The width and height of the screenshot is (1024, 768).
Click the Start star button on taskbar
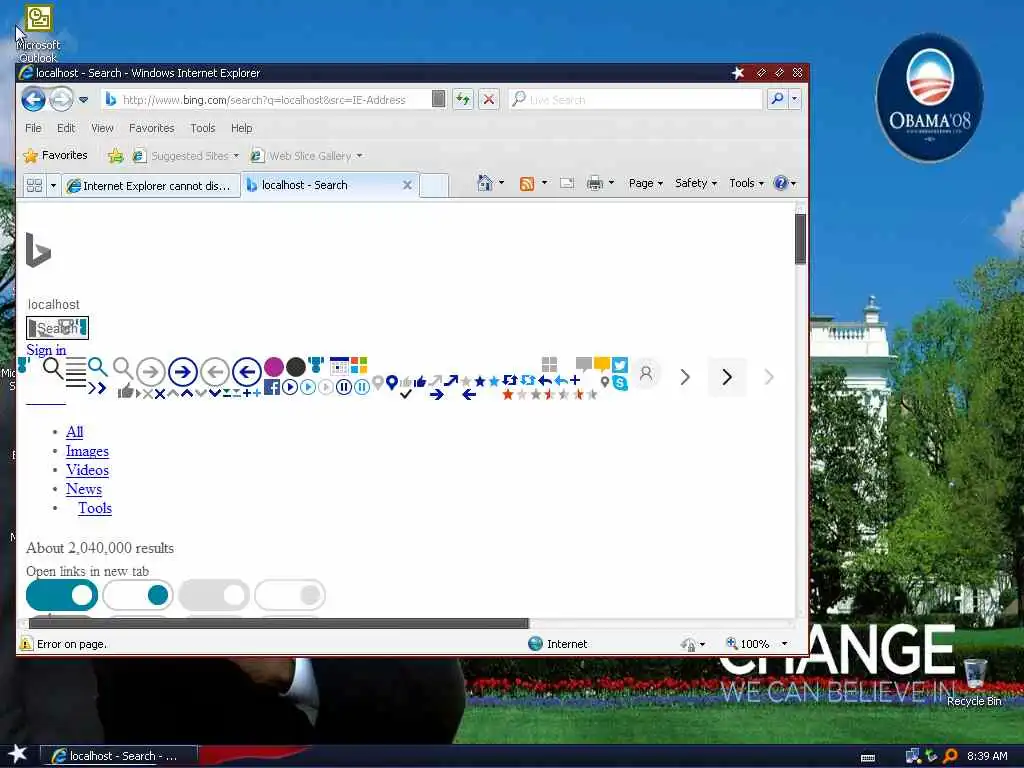pyautogui.click(x=18, y=754)
